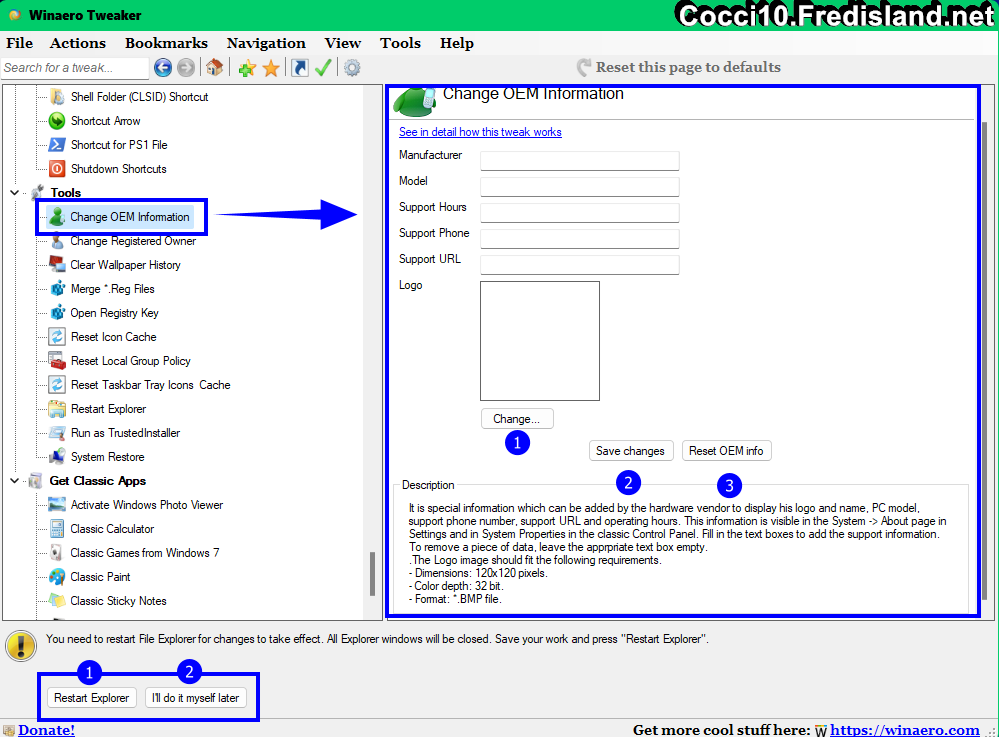Open the Actions menu

click(78, 43)
